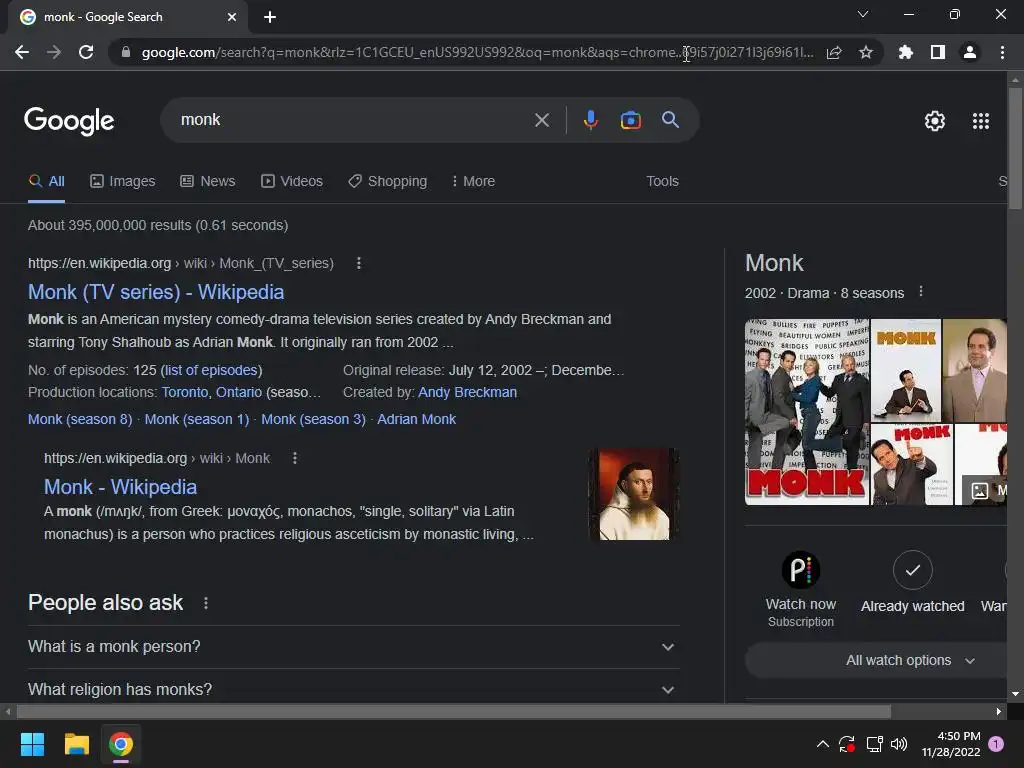Open Monk - Wikipedia result link
Screen dimensions: 1024x768
click(120, 487)
